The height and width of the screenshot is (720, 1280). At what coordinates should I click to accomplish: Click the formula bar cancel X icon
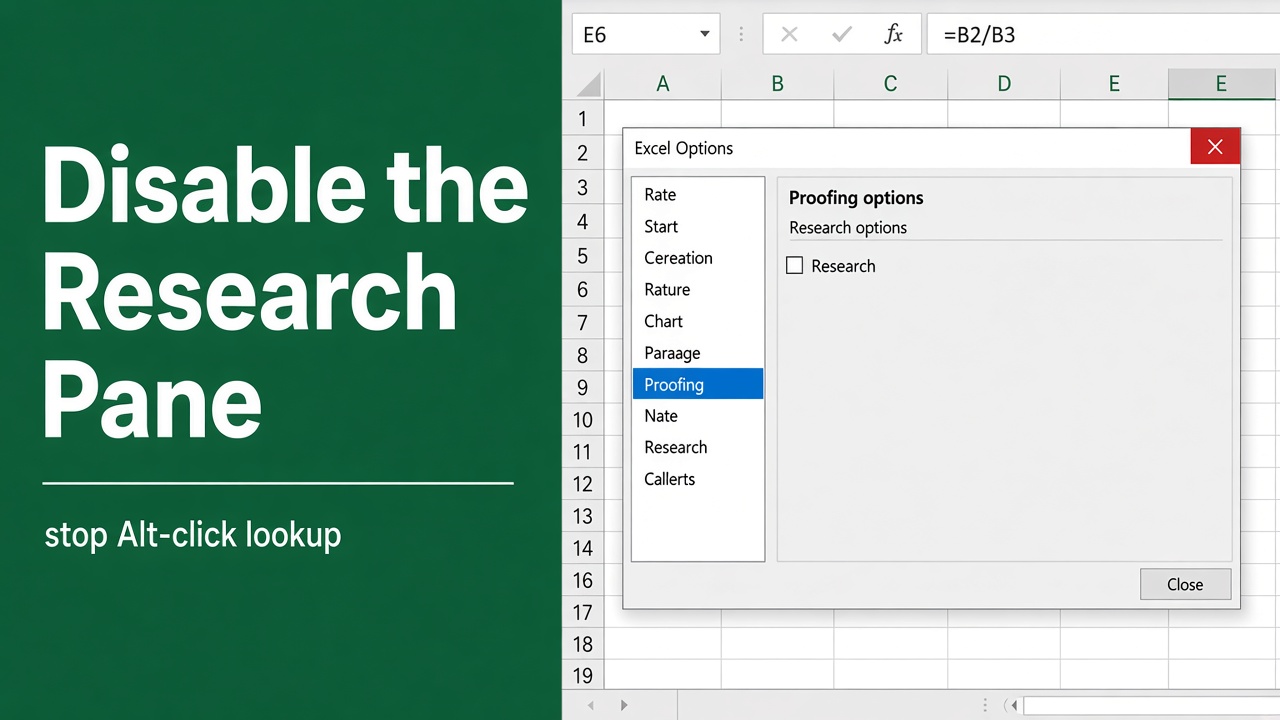tap(789, 35)
